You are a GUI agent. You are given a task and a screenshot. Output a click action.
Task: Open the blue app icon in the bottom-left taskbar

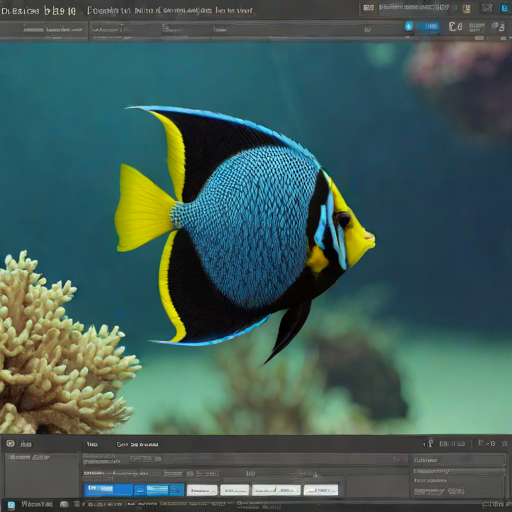pos(11,505)
